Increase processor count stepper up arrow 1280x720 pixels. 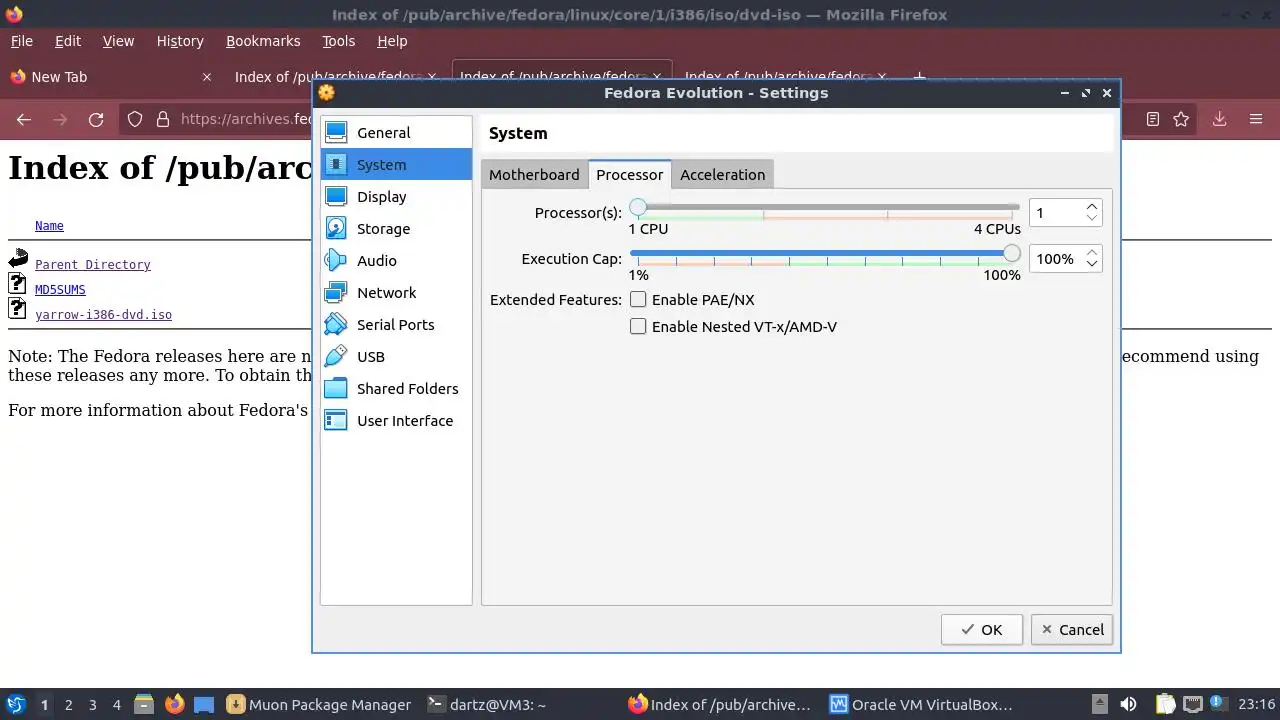point(1092,206)
